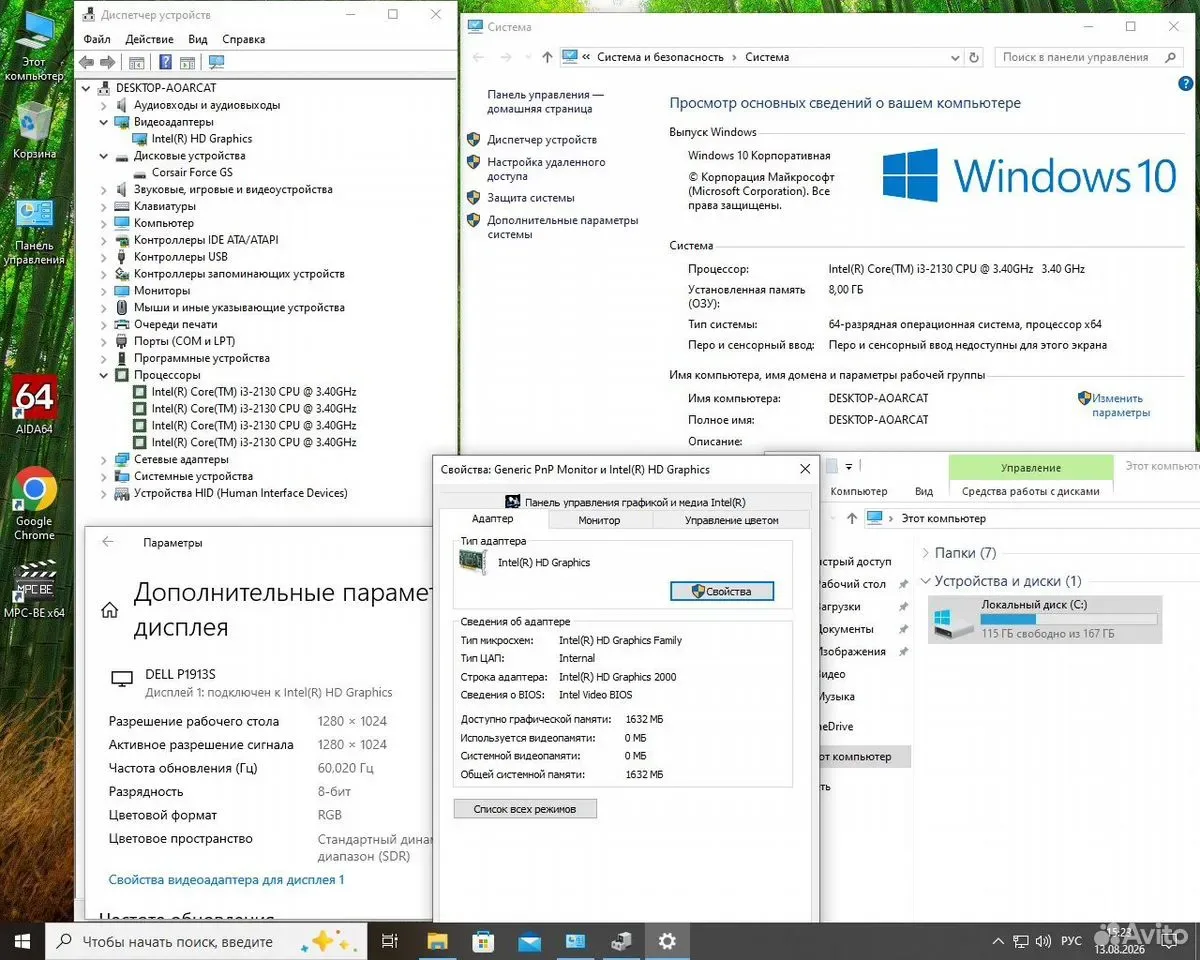1200x960 pixels.
Task: Open the Файл menu in Device Manager
Action: tap(97, 39)
